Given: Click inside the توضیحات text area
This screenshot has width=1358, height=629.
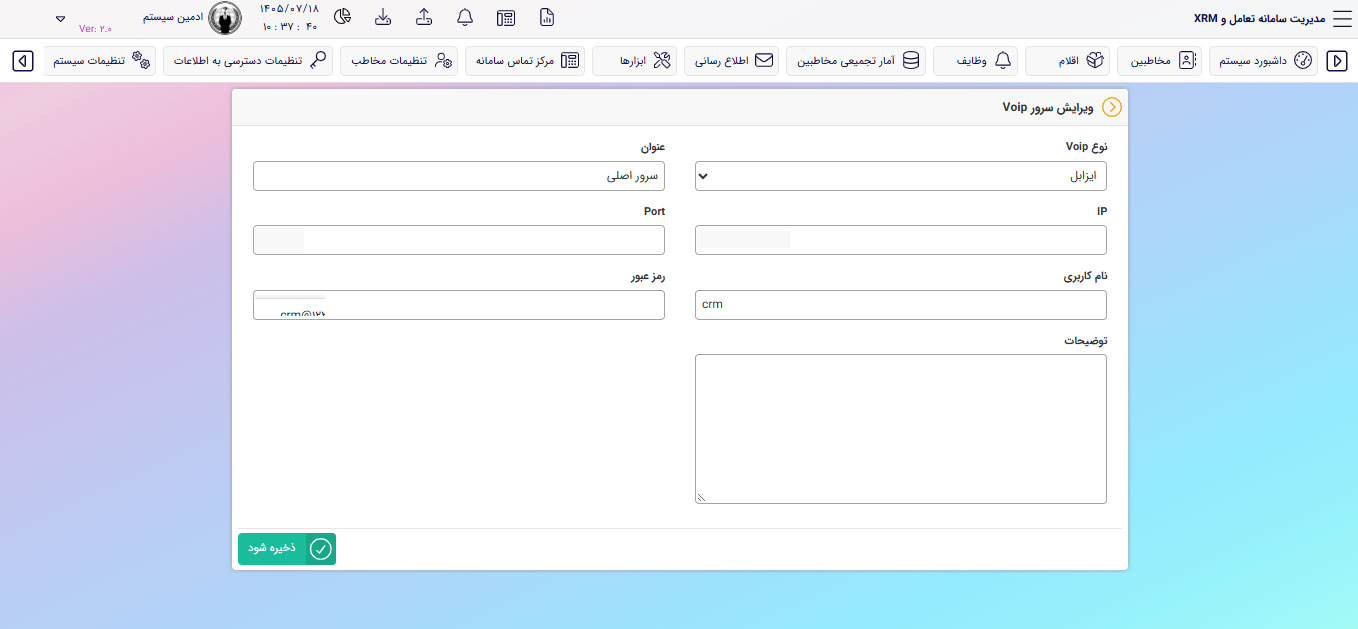Looking at the screenshot, I should click(x=901, y=429).
